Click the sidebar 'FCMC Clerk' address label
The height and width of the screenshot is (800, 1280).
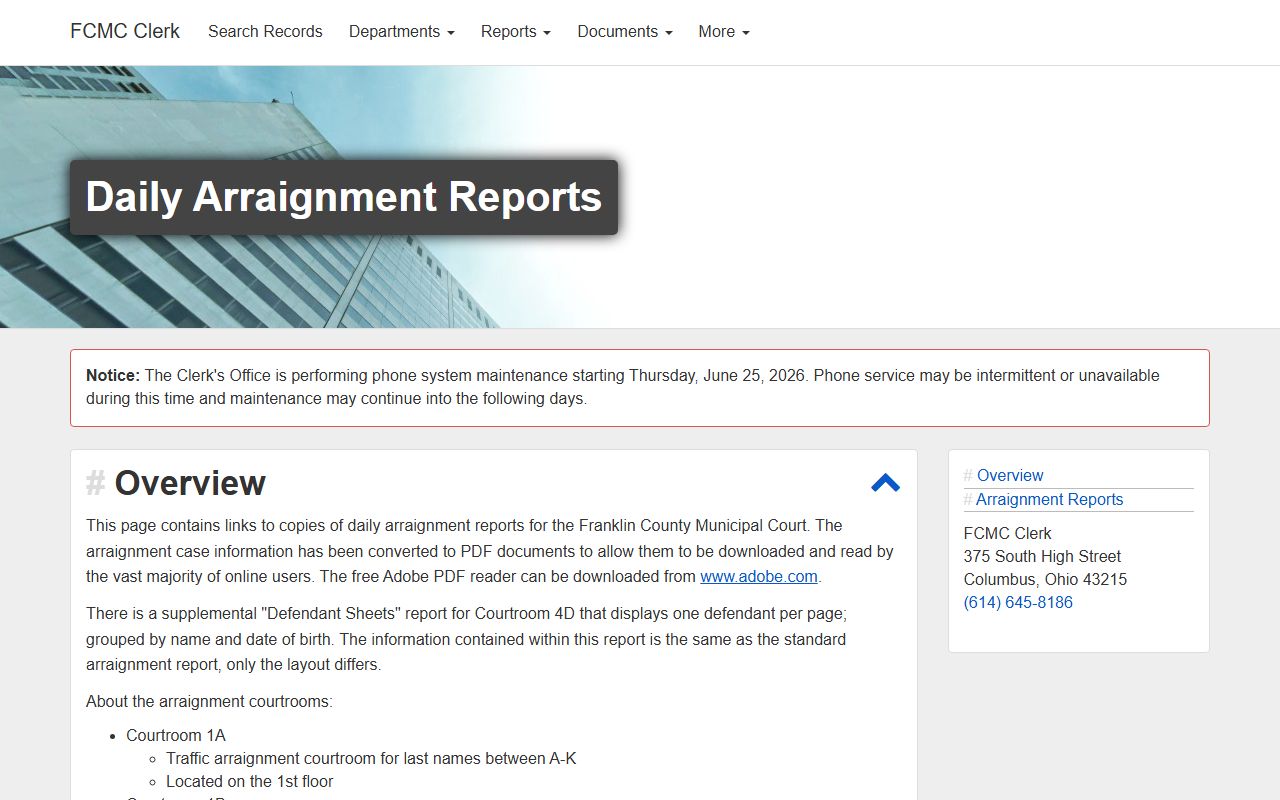tap(1008, 533)
